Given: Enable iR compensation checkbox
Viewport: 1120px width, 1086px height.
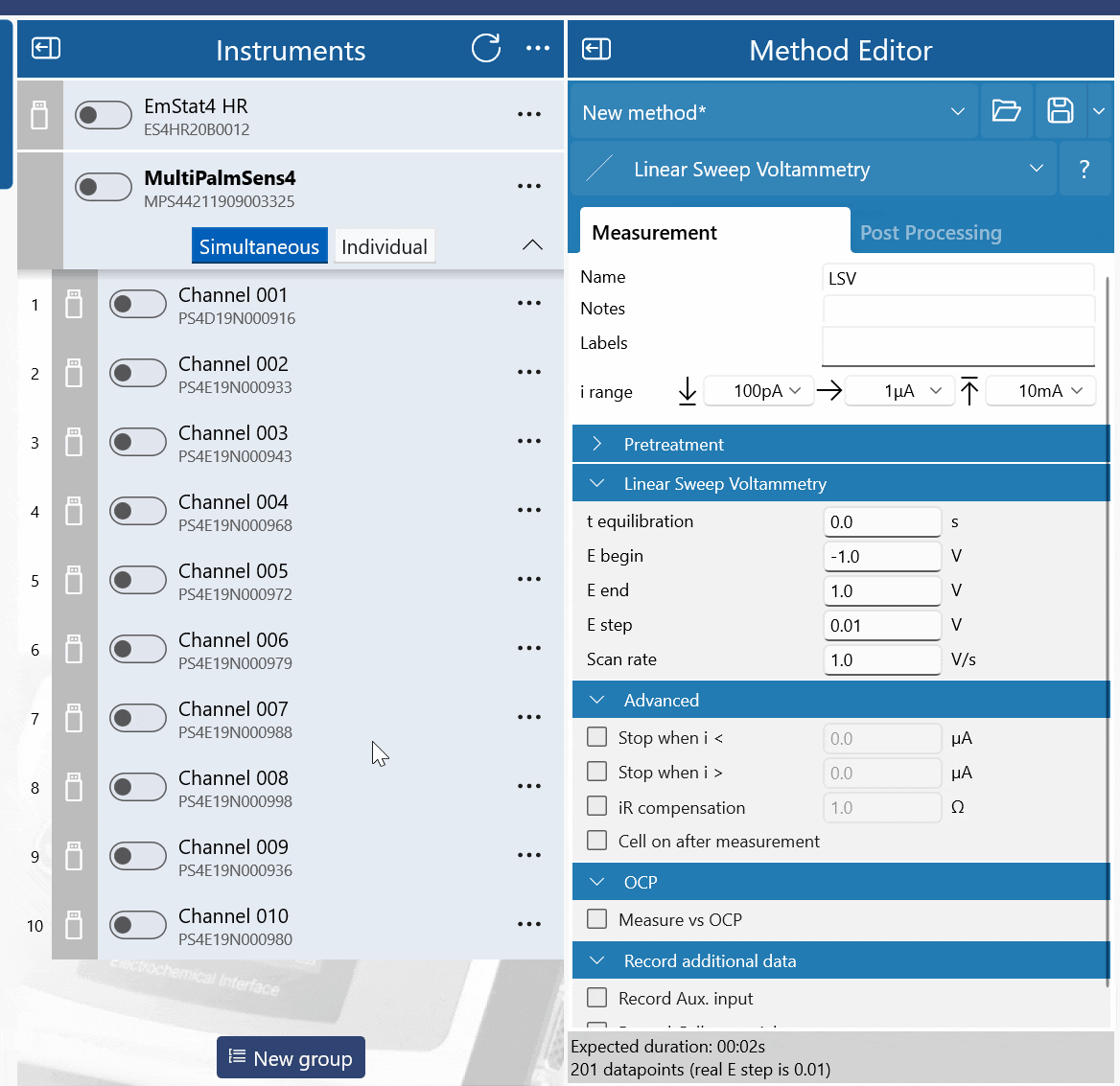Looking at the screenshot, I should coord(596,806).
